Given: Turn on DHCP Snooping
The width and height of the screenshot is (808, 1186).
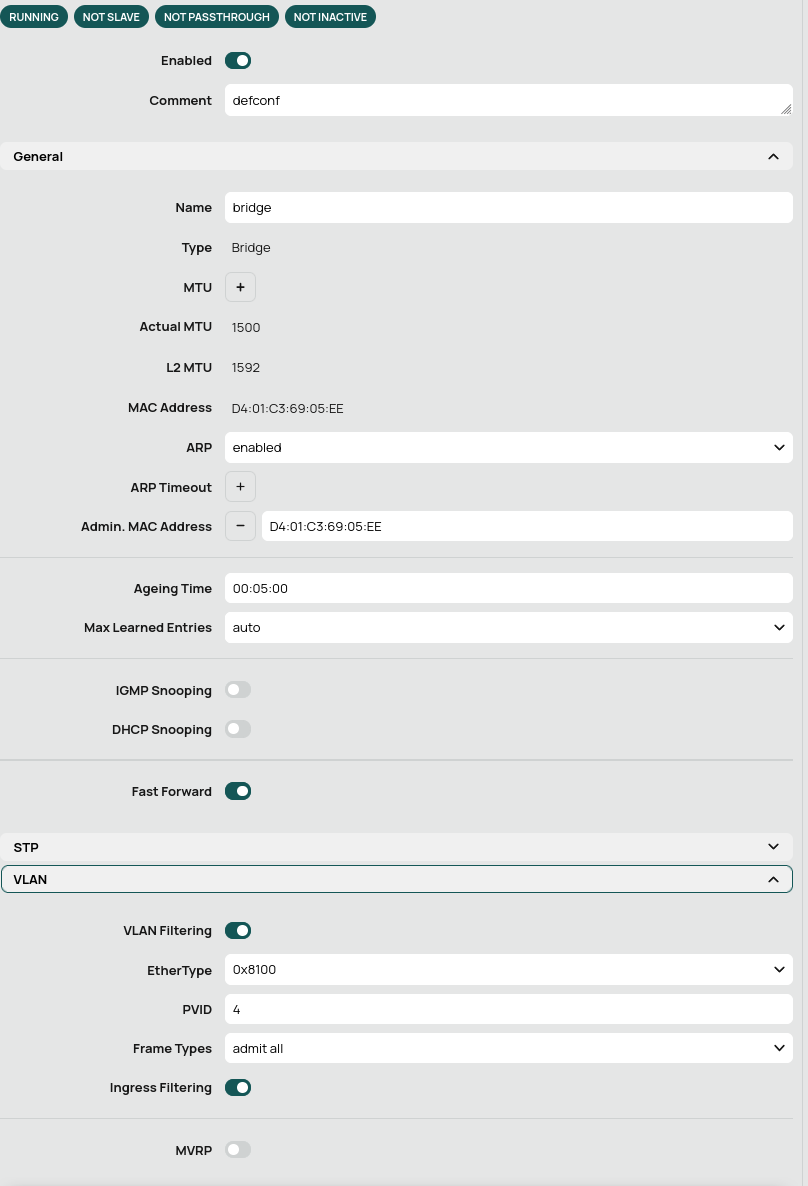Looking at the screenshot, I should pos(238,729).
